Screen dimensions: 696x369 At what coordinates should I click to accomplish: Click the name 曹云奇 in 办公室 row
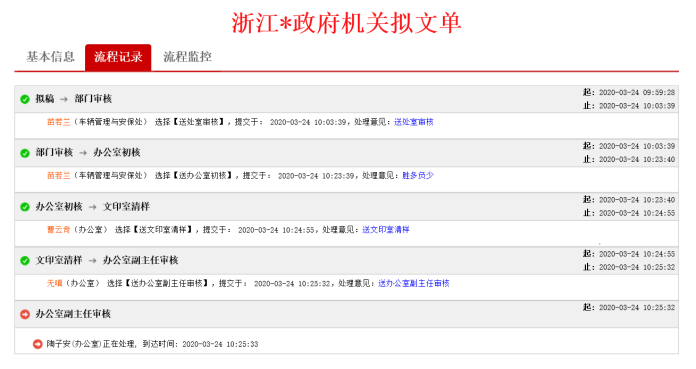tap(59, 230)
